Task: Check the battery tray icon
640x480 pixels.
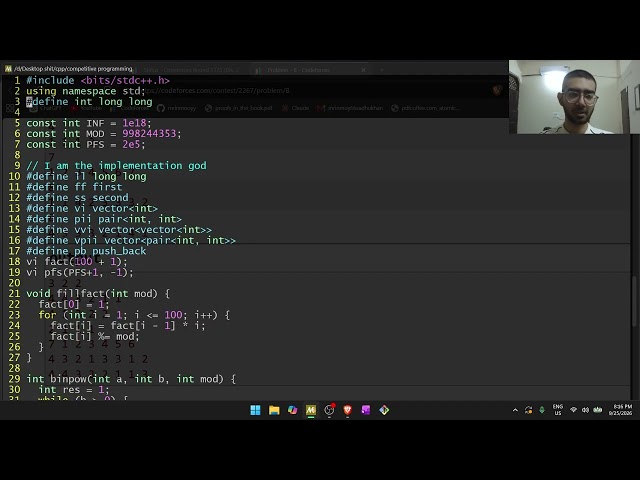Action: [598, 410]
